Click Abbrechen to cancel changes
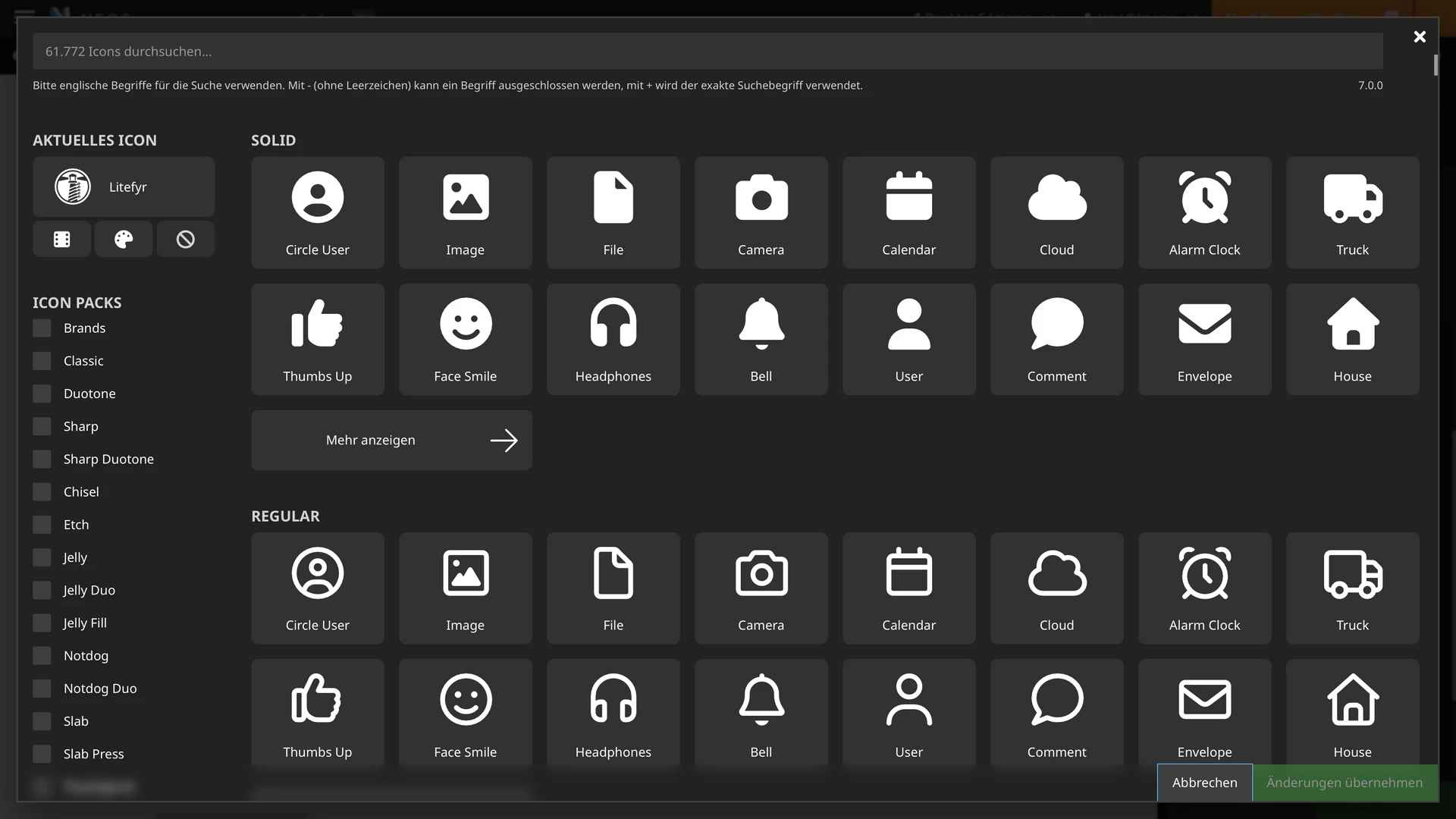The height and width of the screenshot is (819, 1456). (x=1204, y=783)
